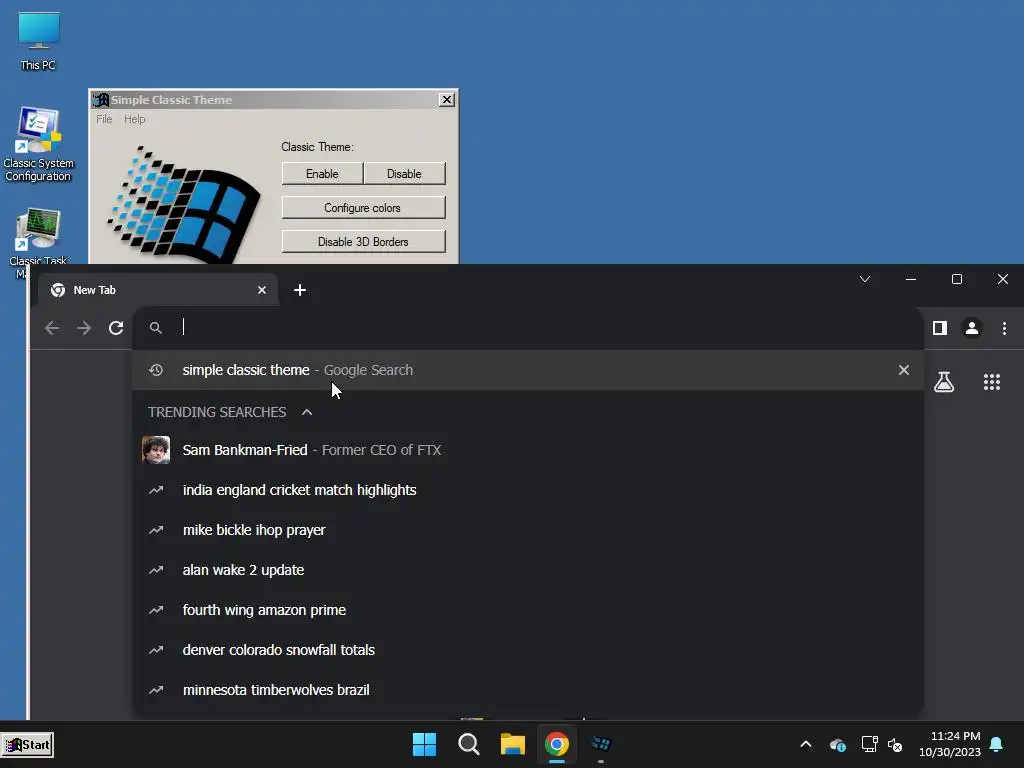Open File menu in Simple Classic Theme

pyautogui.click(x=104, y=119)
